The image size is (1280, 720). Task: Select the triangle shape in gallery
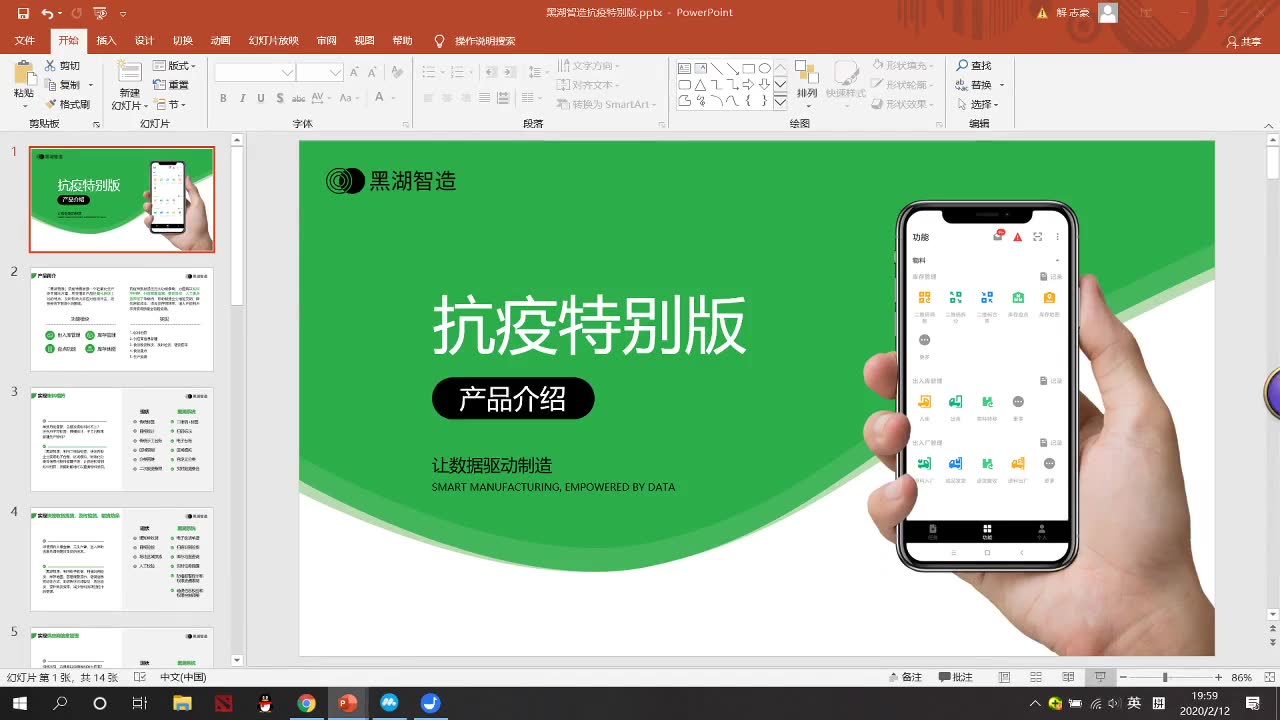(x=701, y=85)
